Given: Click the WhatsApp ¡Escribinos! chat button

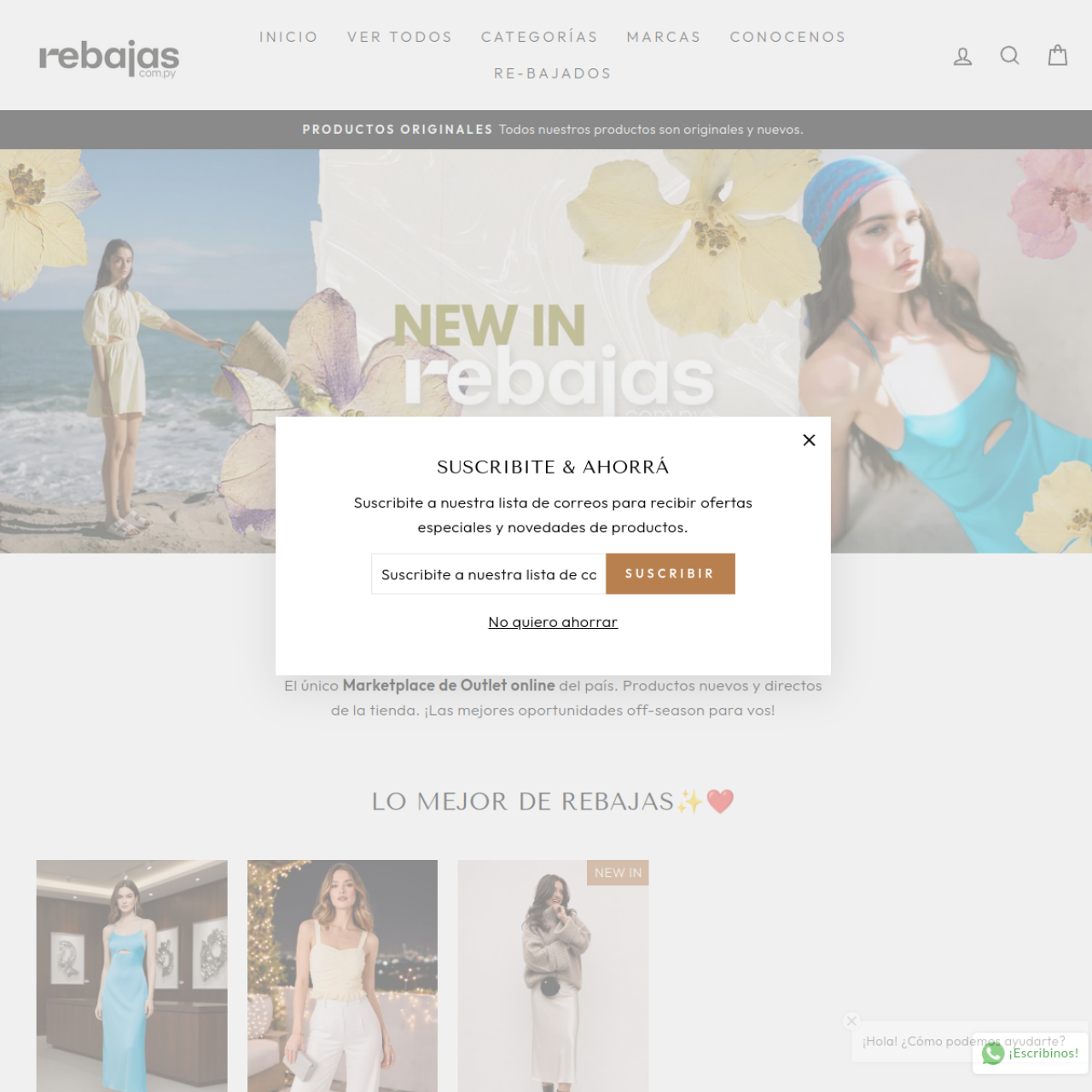Looking at the screenshot, I should click(1031, 1054).
